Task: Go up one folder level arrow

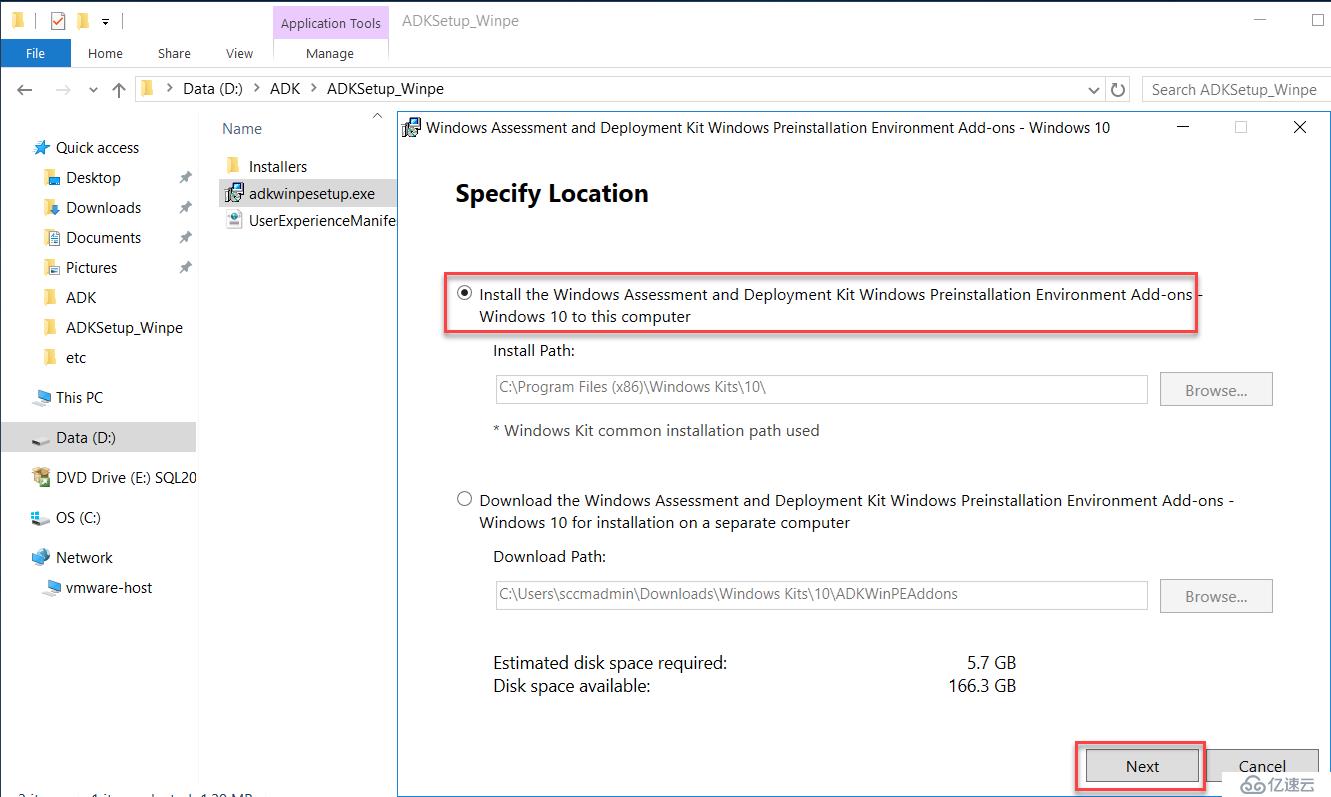Action: 119,89
